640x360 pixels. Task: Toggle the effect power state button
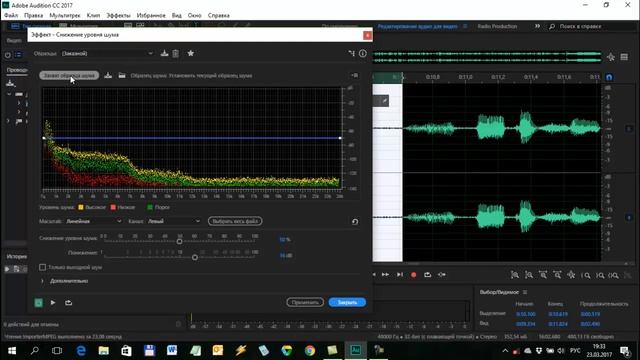(38, 303)
